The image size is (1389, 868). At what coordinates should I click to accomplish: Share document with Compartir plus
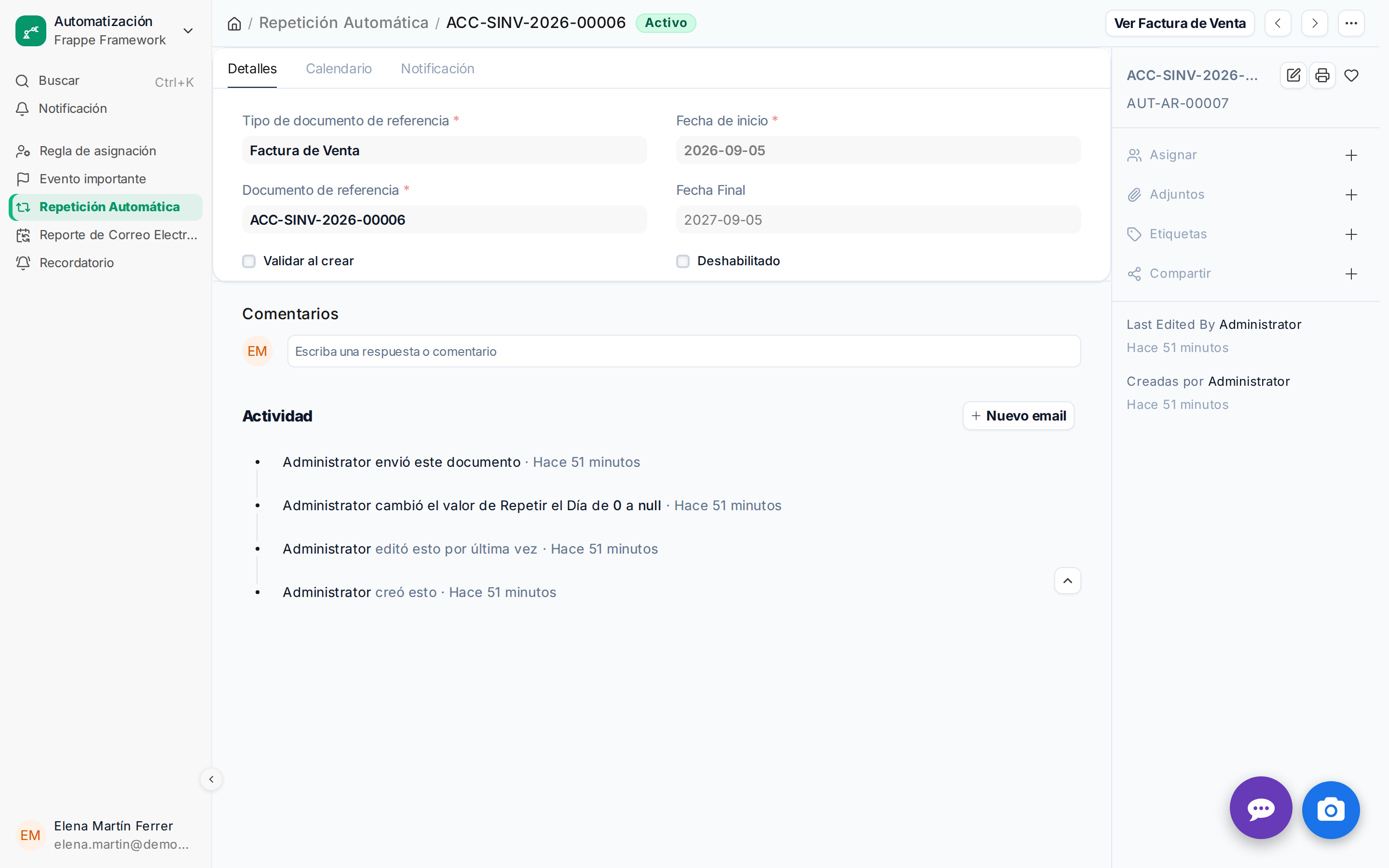click(1351, 274)
